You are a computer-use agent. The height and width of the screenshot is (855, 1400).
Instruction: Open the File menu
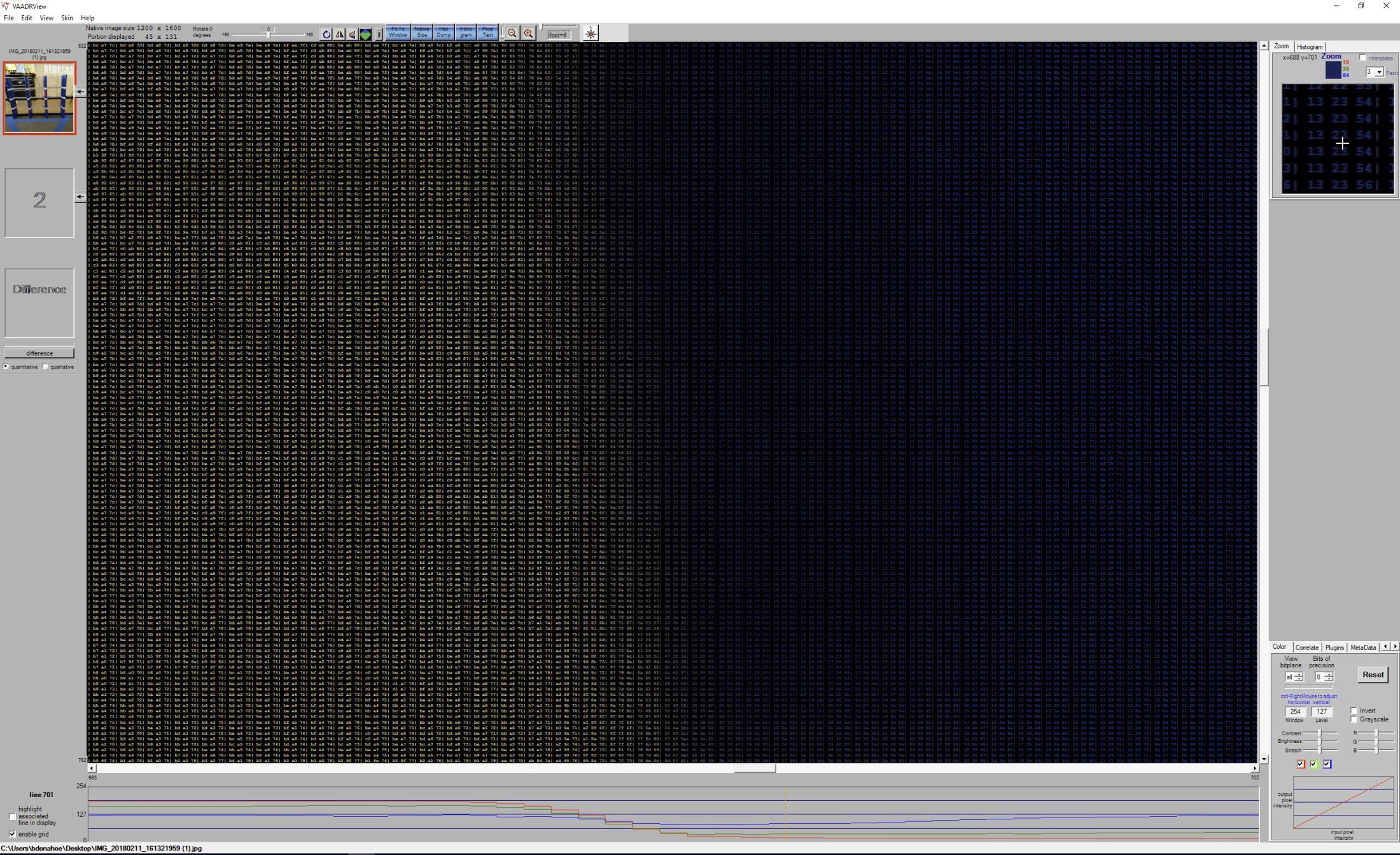click(x=8, y=18)
